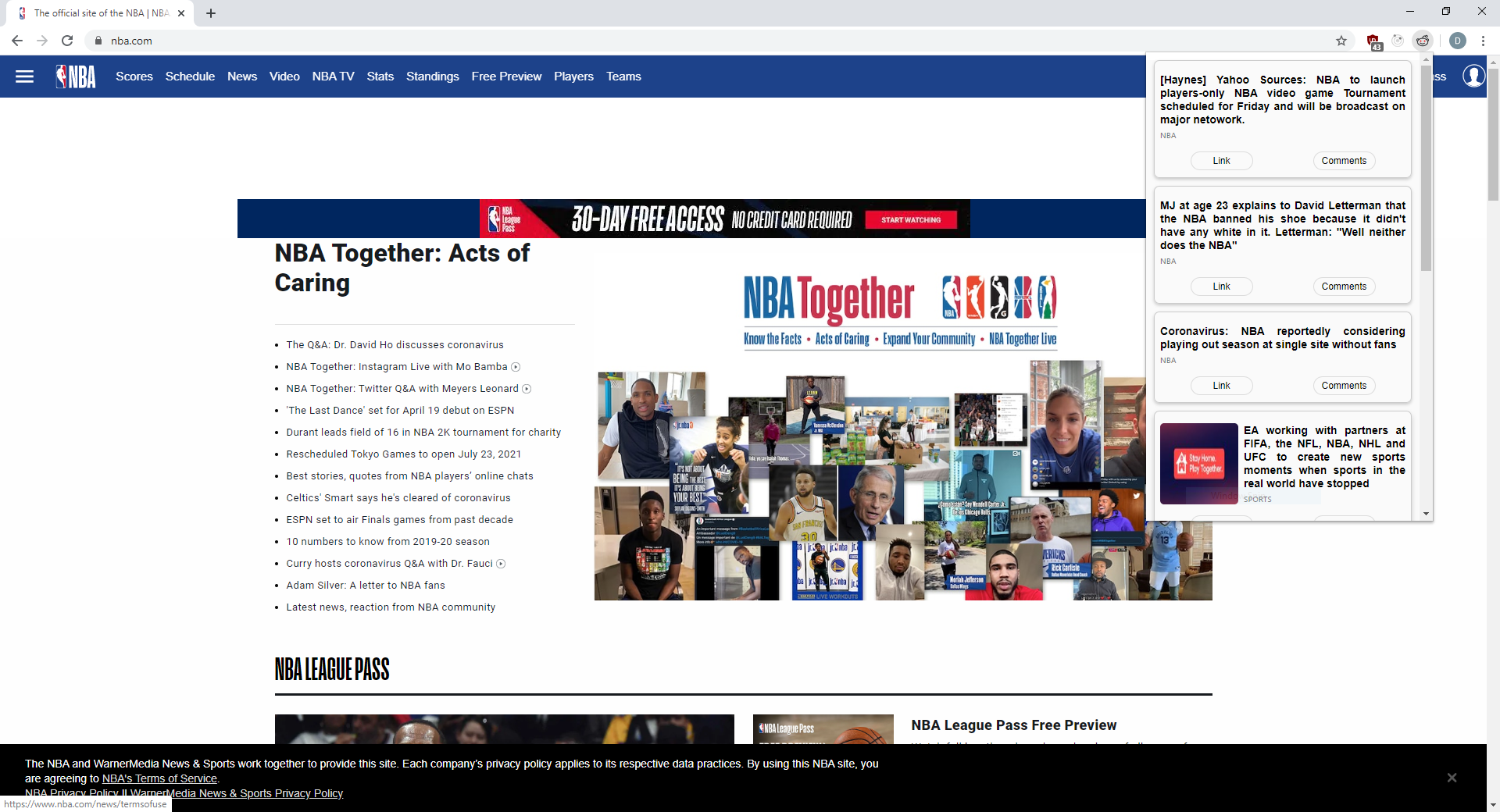Open Rescheduled Tokyo Games article

403,454
